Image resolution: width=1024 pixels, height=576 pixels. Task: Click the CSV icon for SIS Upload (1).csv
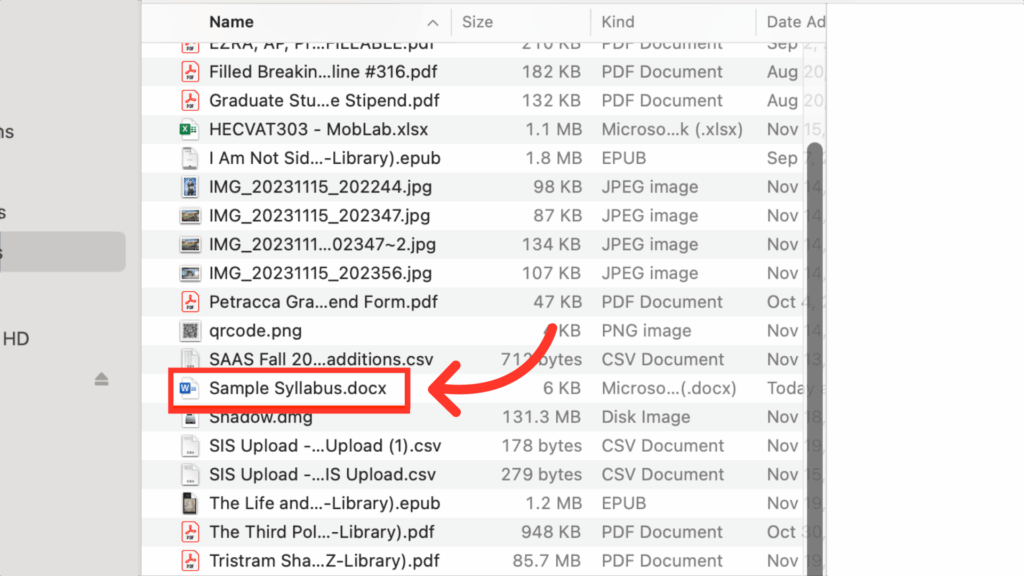pos(190,445)
